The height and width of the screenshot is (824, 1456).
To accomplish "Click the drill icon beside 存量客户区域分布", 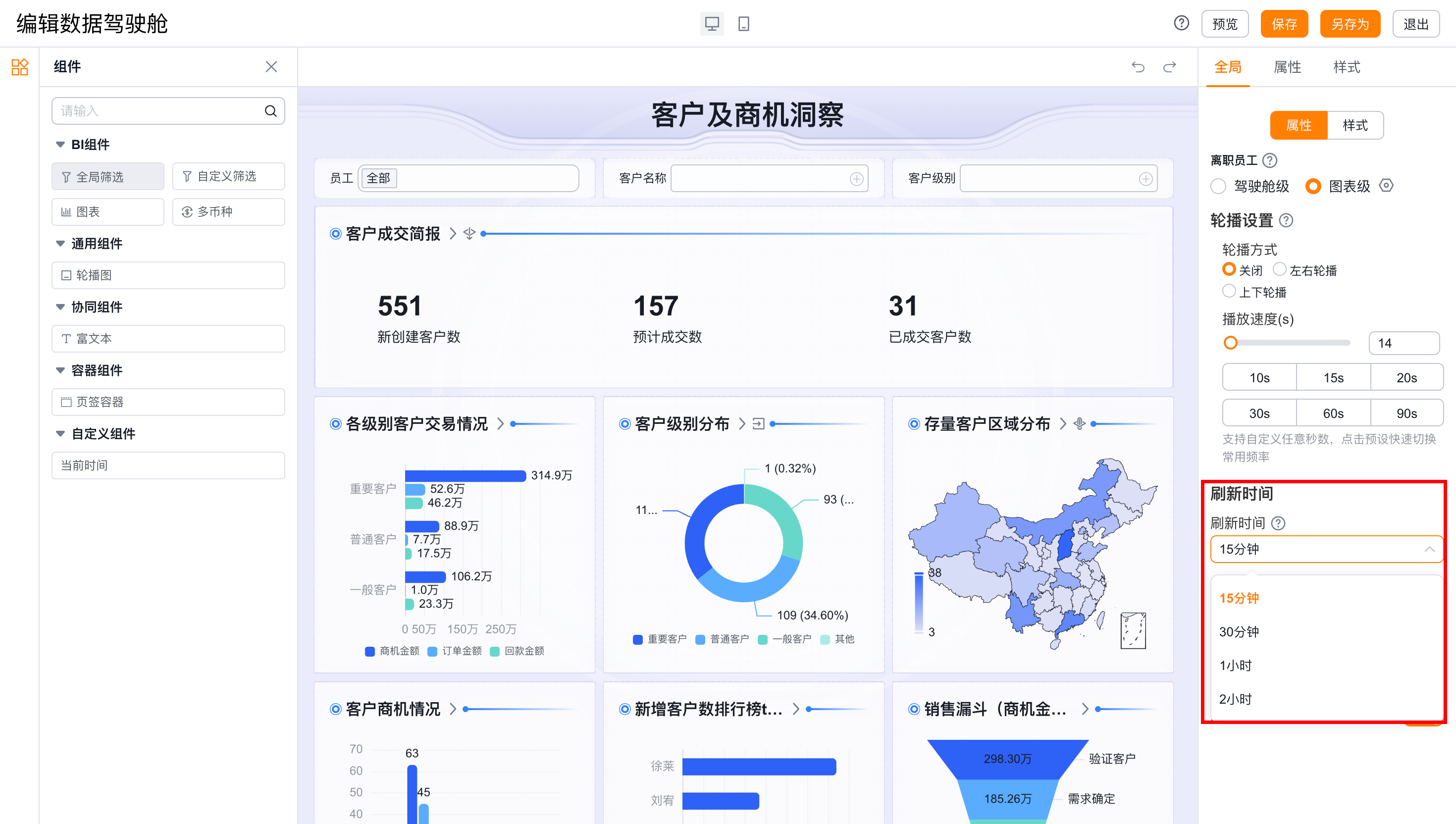I will coord(1079,424).
